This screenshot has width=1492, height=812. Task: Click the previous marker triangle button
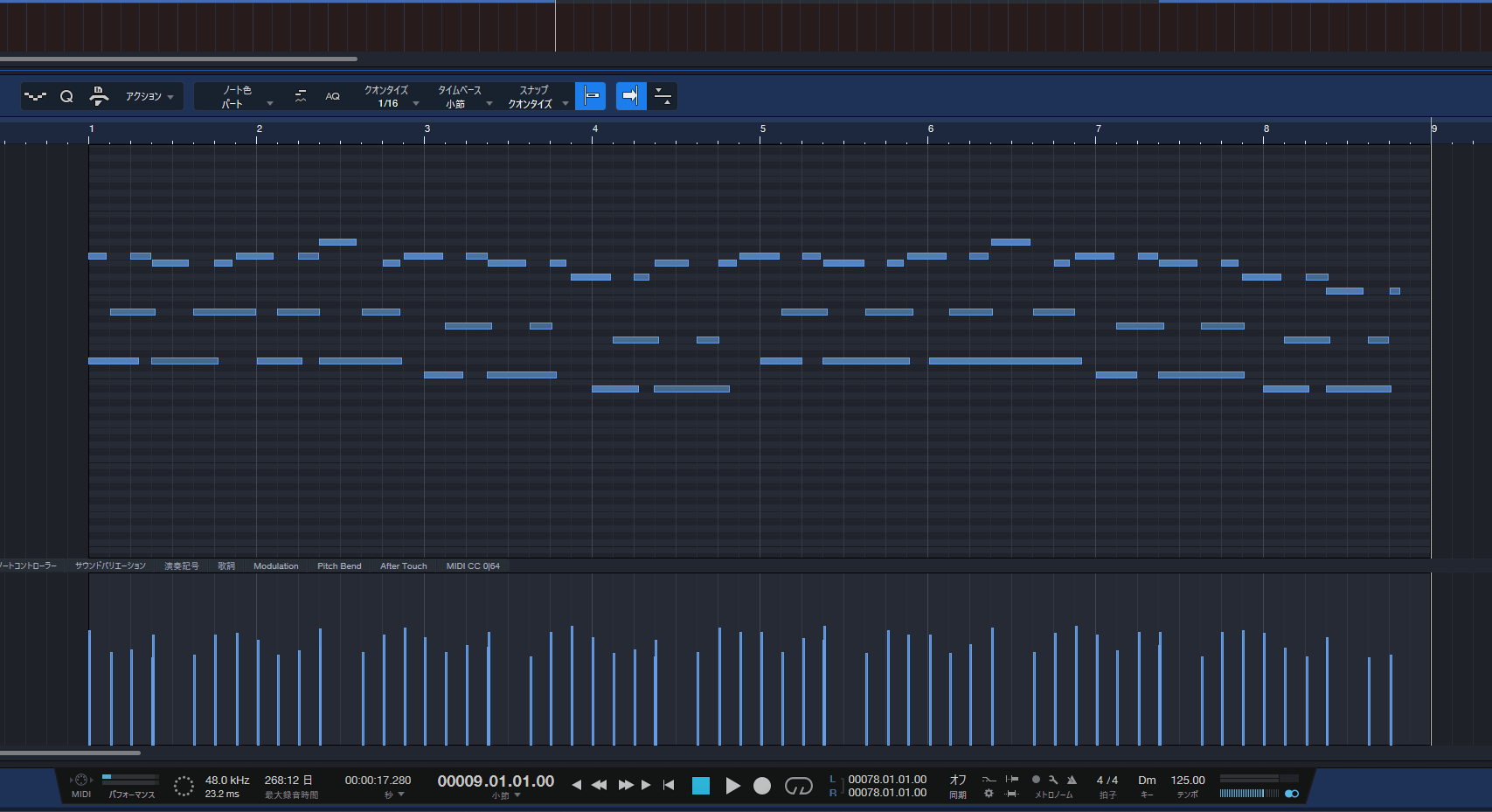(x=577, y=785)
